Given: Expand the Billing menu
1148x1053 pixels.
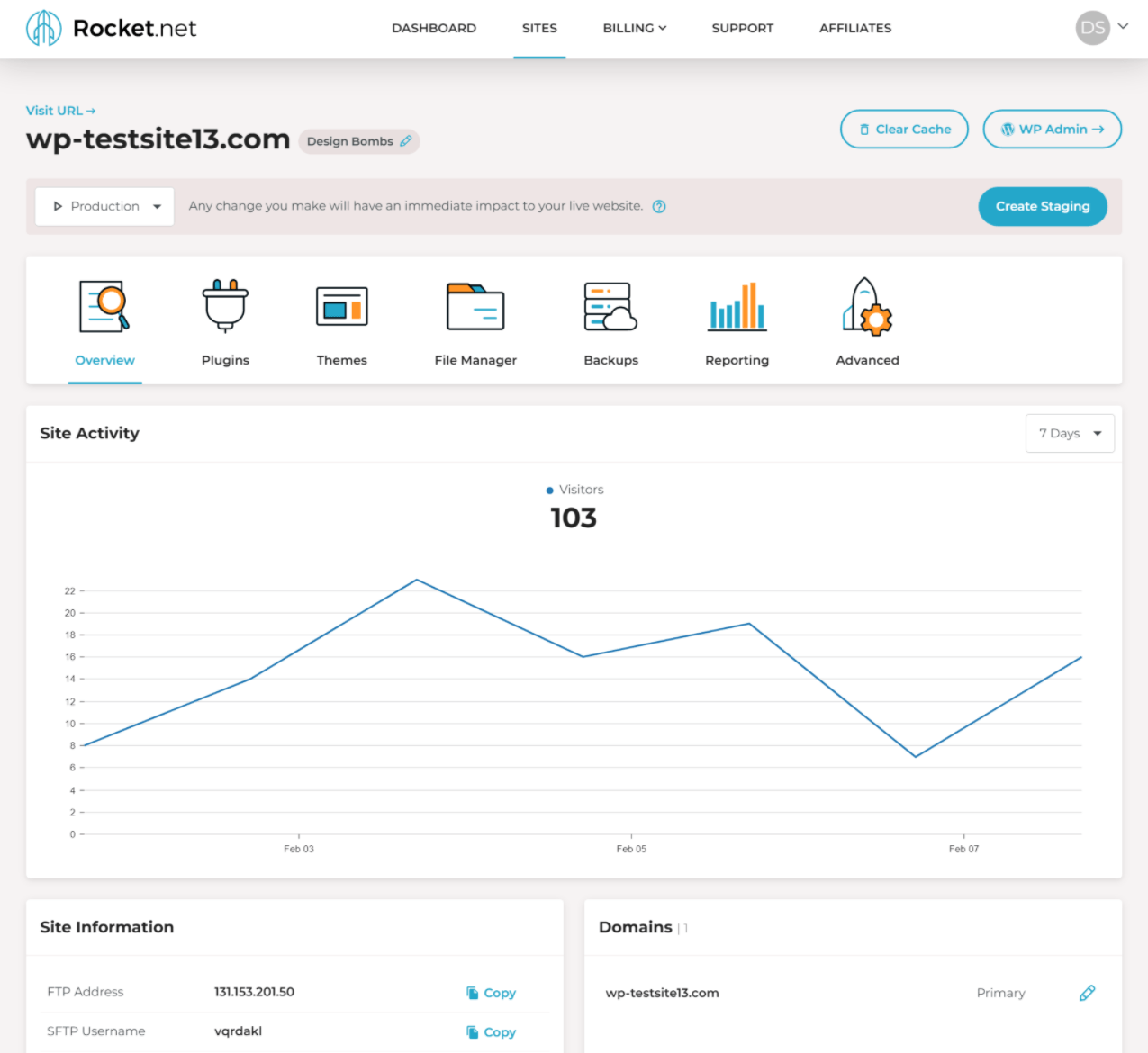Looking at the screenshot, I should 634,28.
